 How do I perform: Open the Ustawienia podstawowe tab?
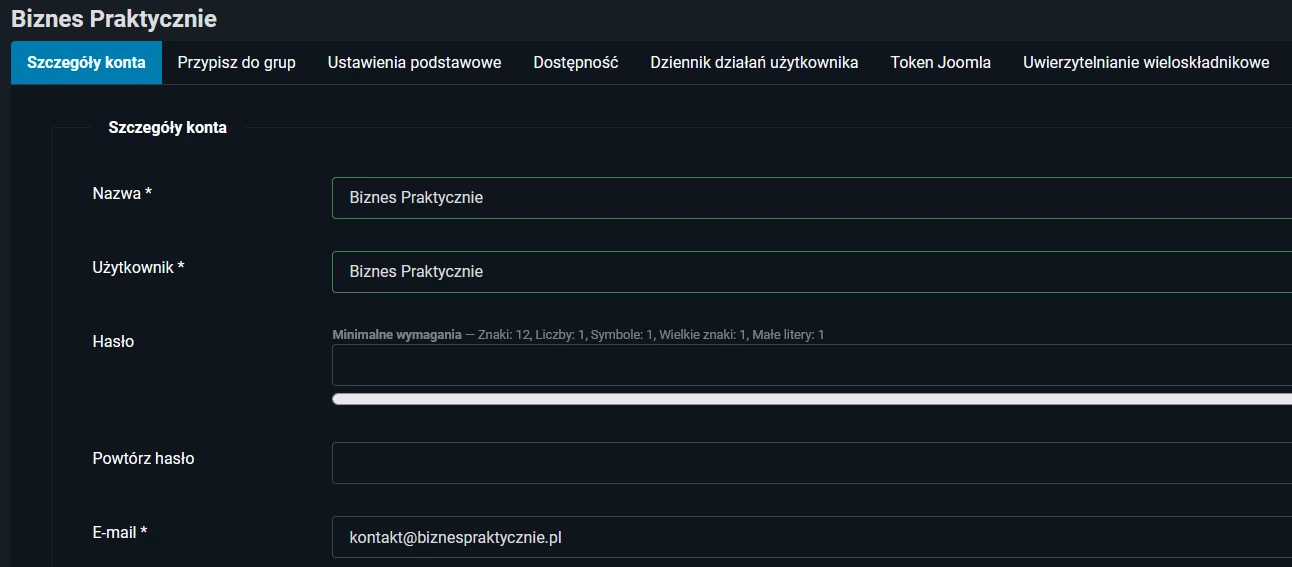tap(414, 62)
